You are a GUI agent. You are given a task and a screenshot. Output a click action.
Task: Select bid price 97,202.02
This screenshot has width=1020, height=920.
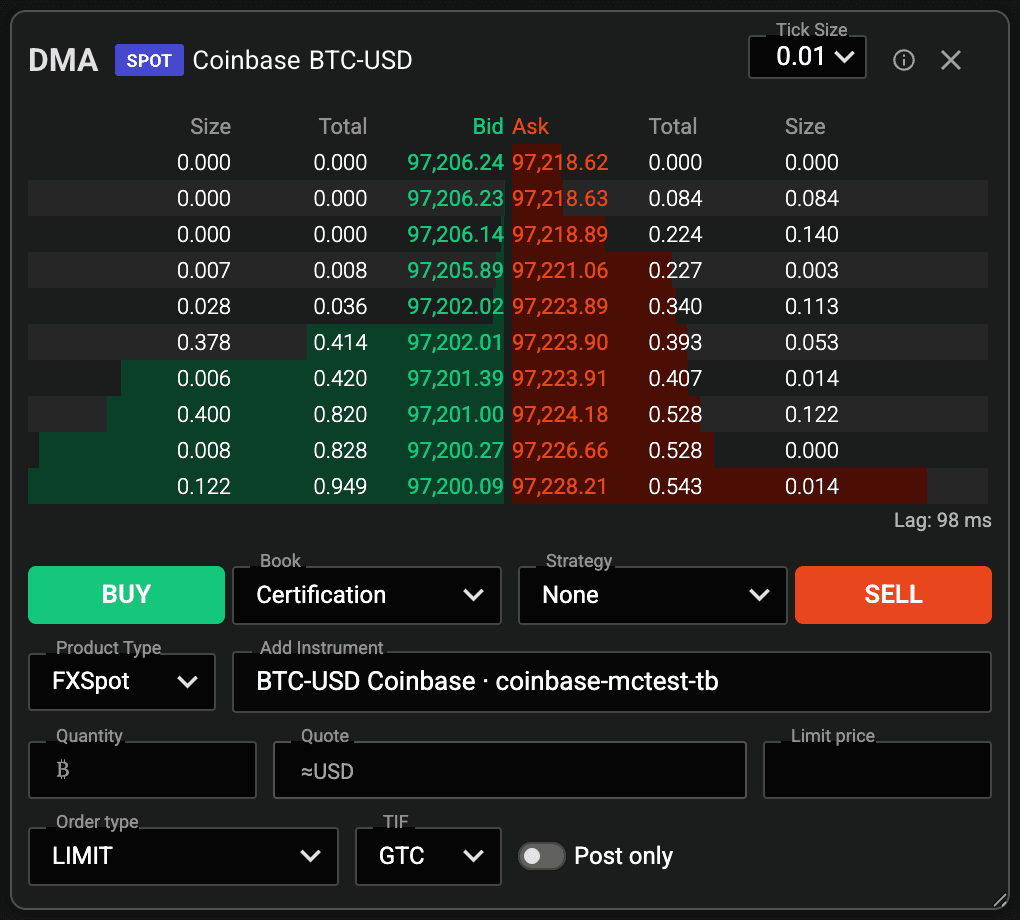(x=455, y=306)
